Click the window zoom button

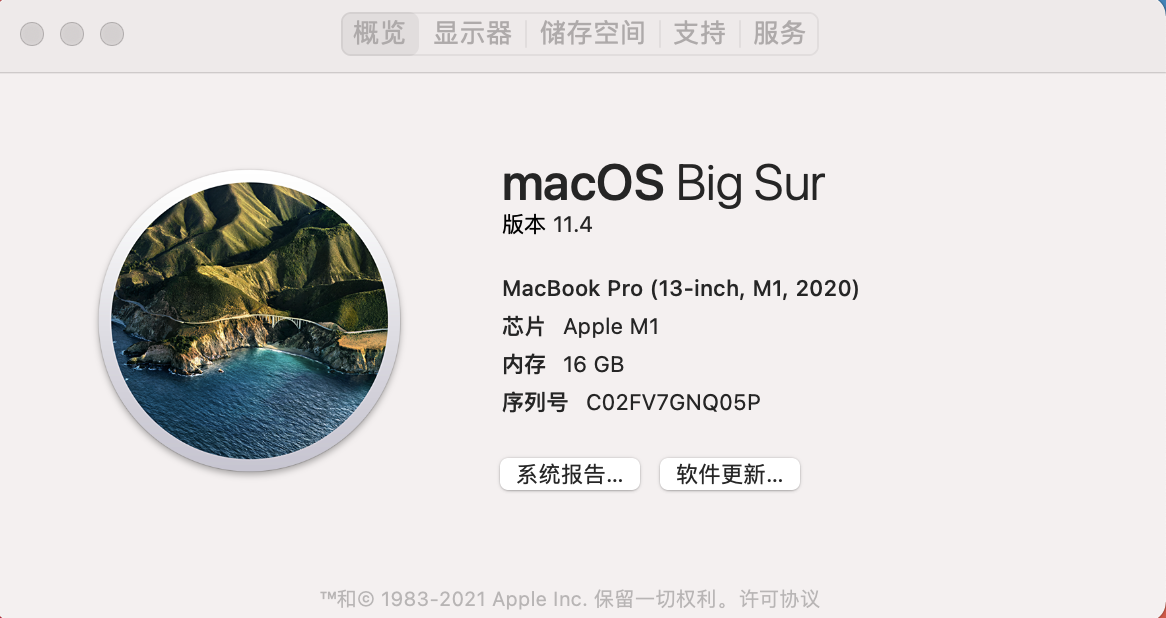(112, 33)
